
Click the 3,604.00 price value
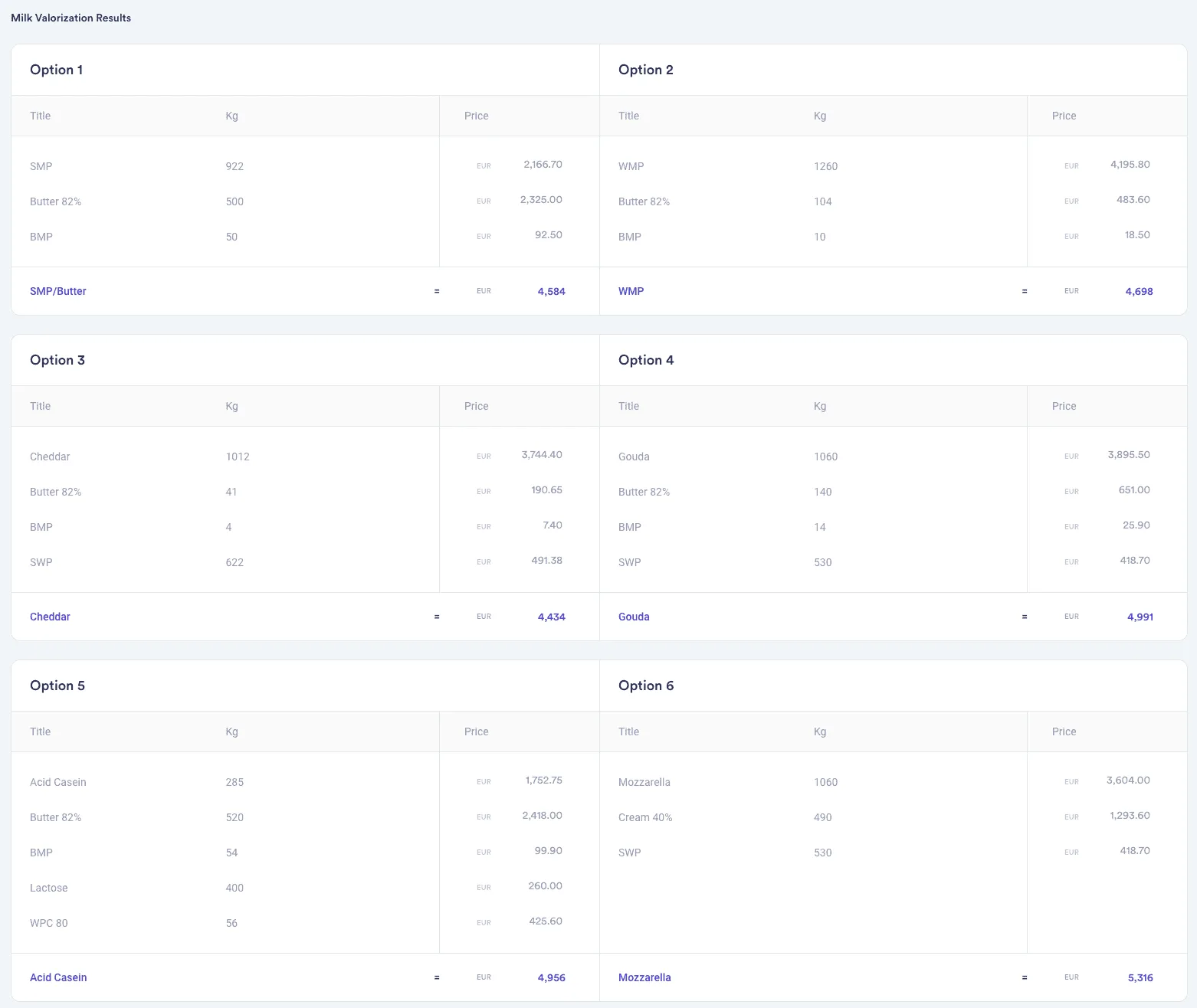tap(1128, 781)
